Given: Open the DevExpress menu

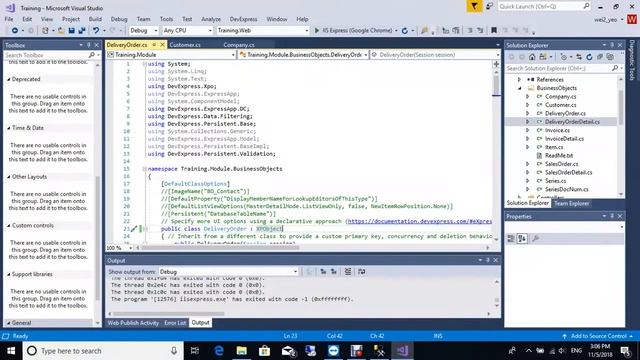Looking at the screenshot, I should (x=243, y=19).
